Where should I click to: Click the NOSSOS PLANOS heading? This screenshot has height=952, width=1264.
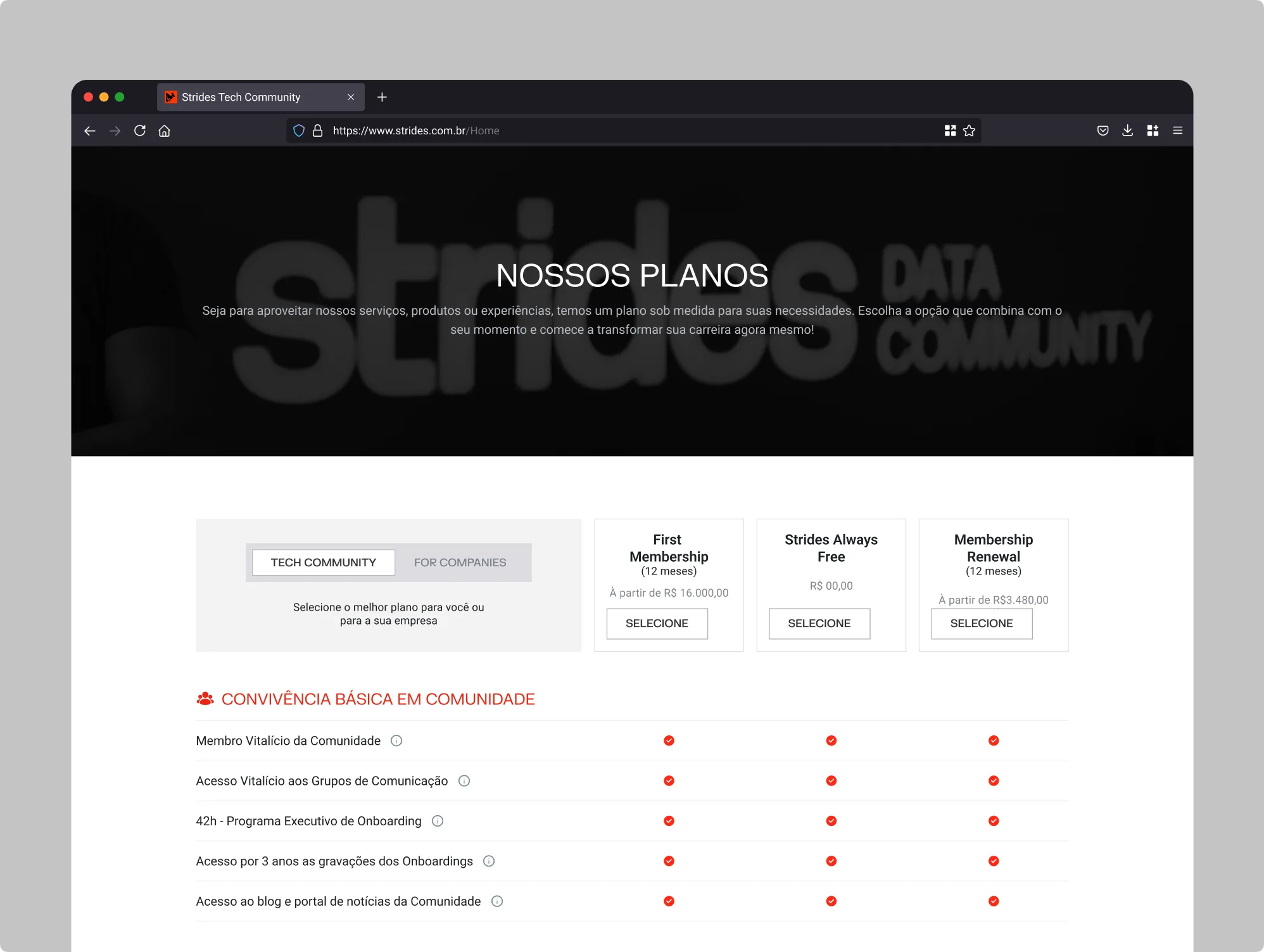[x=632, y=276]
